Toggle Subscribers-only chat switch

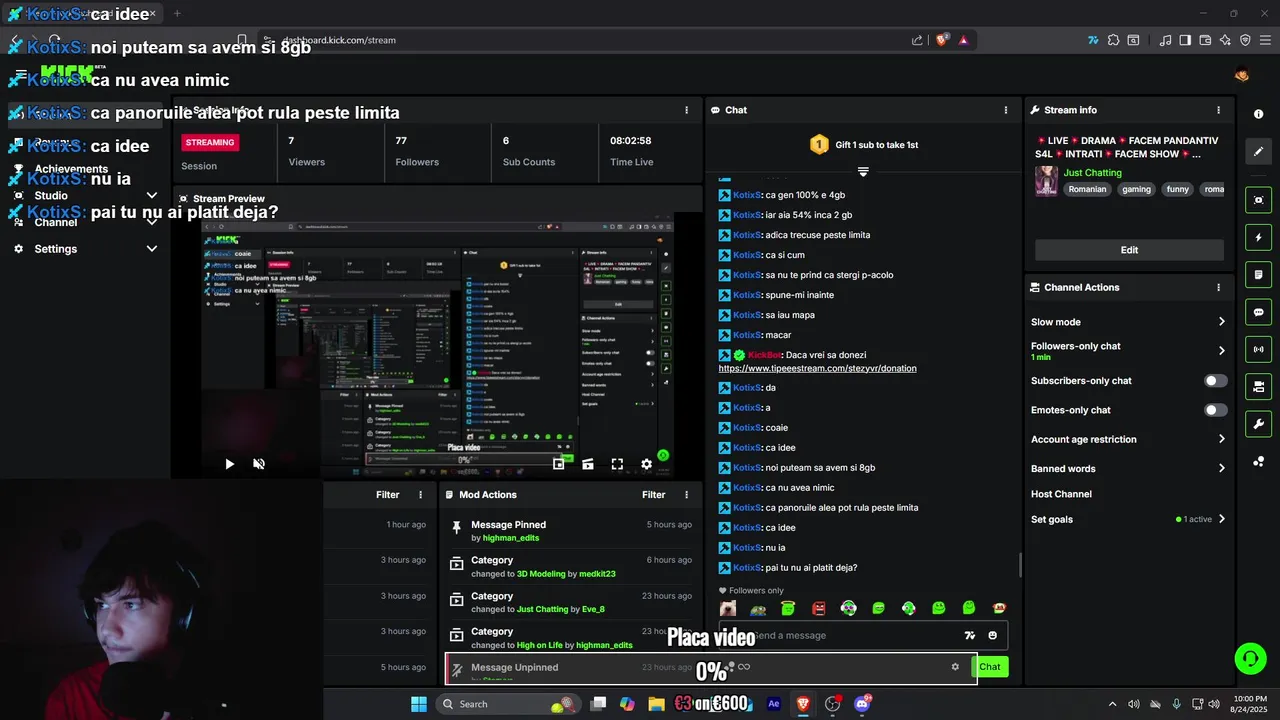coord(1215,381)
